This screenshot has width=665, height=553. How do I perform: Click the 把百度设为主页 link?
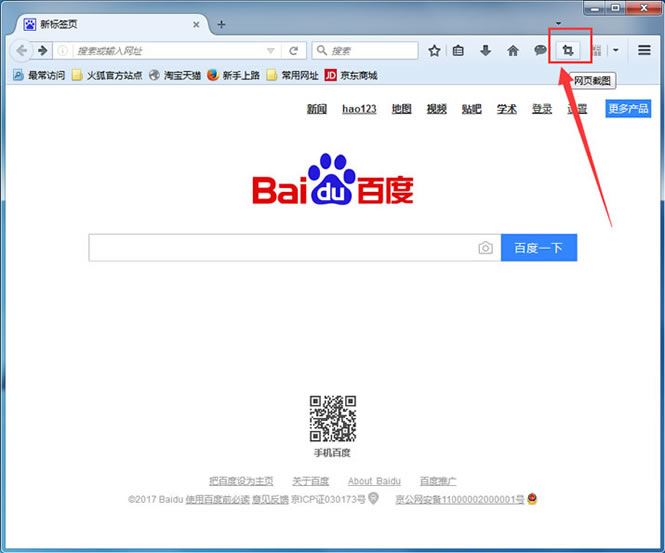[241, 481]
